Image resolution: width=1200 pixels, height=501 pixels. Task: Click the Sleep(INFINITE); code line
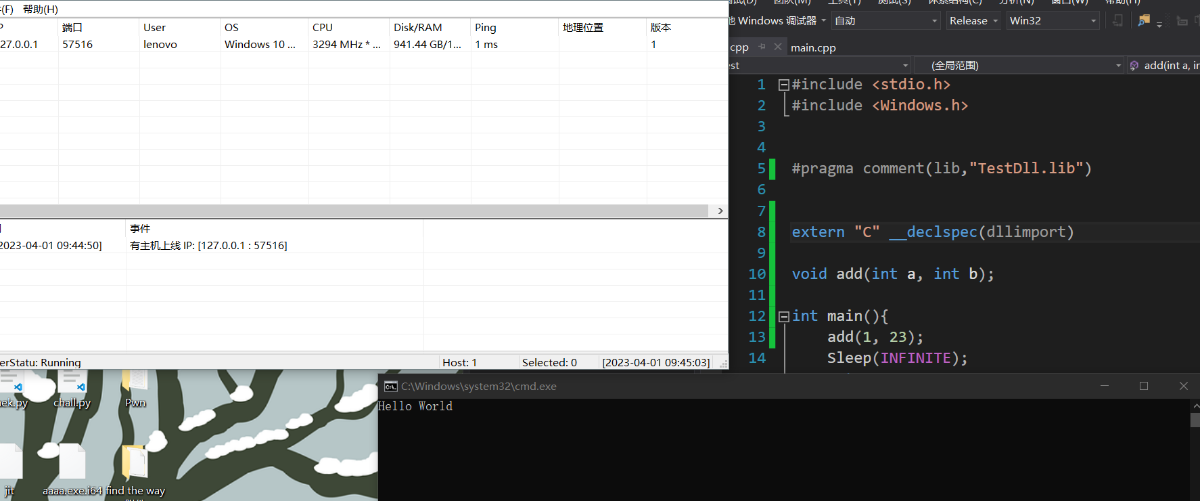[898, 358]
